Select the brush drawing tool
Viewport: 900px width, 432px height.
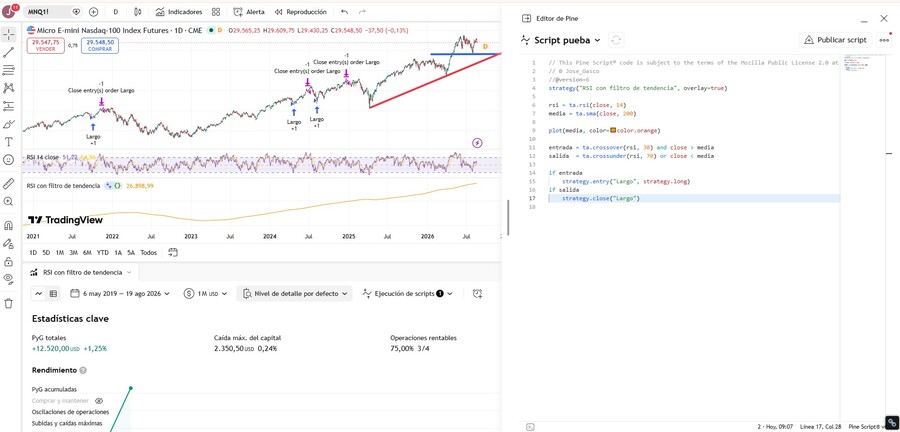[x=9, y=124]
